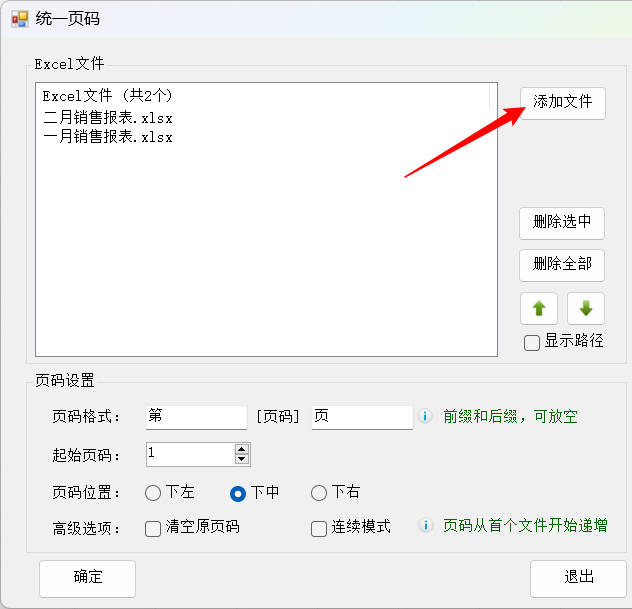
Task: Click the green move-down arrow icon
Action: [586, 309]
